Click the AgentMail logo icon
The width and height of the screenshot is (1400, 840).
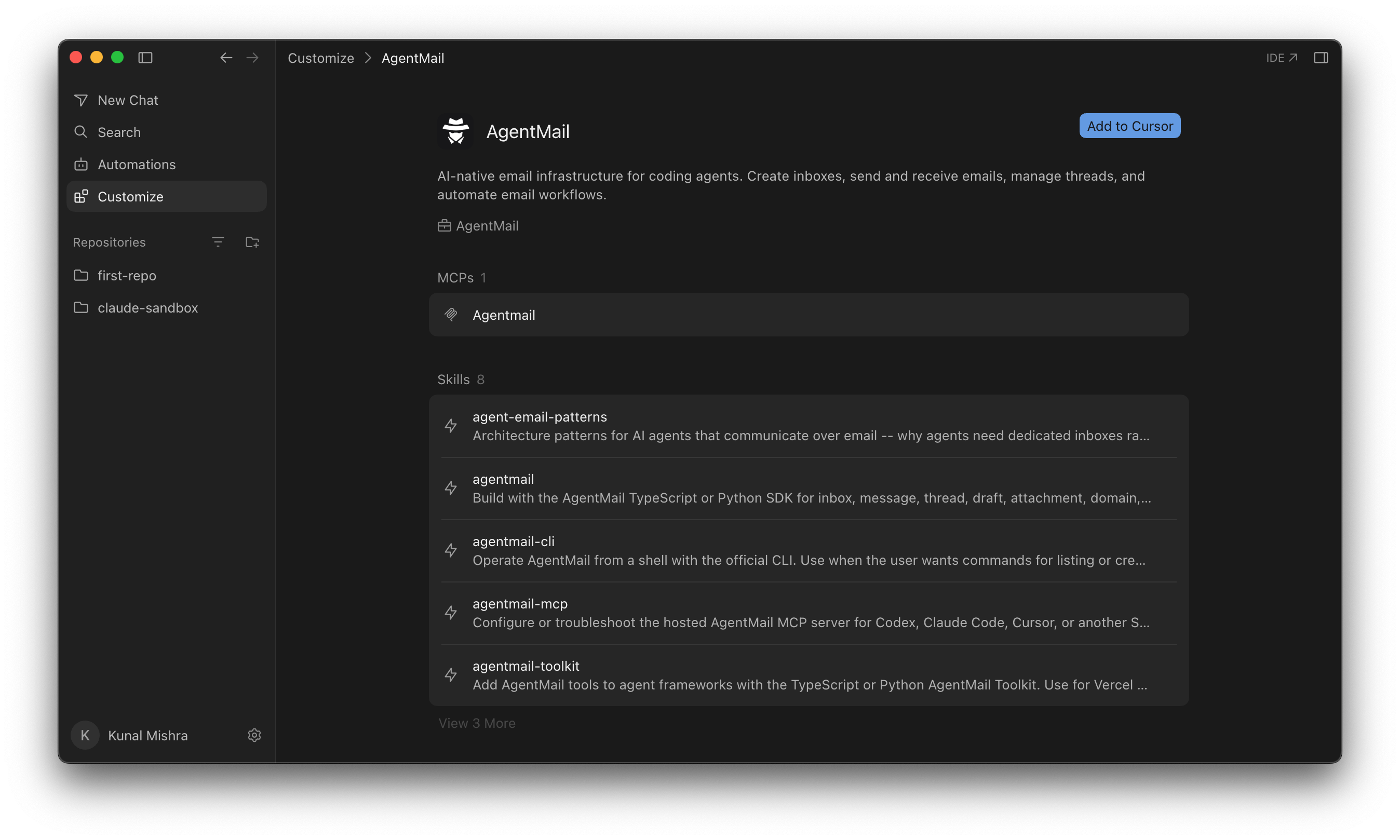tap(456, 131)
